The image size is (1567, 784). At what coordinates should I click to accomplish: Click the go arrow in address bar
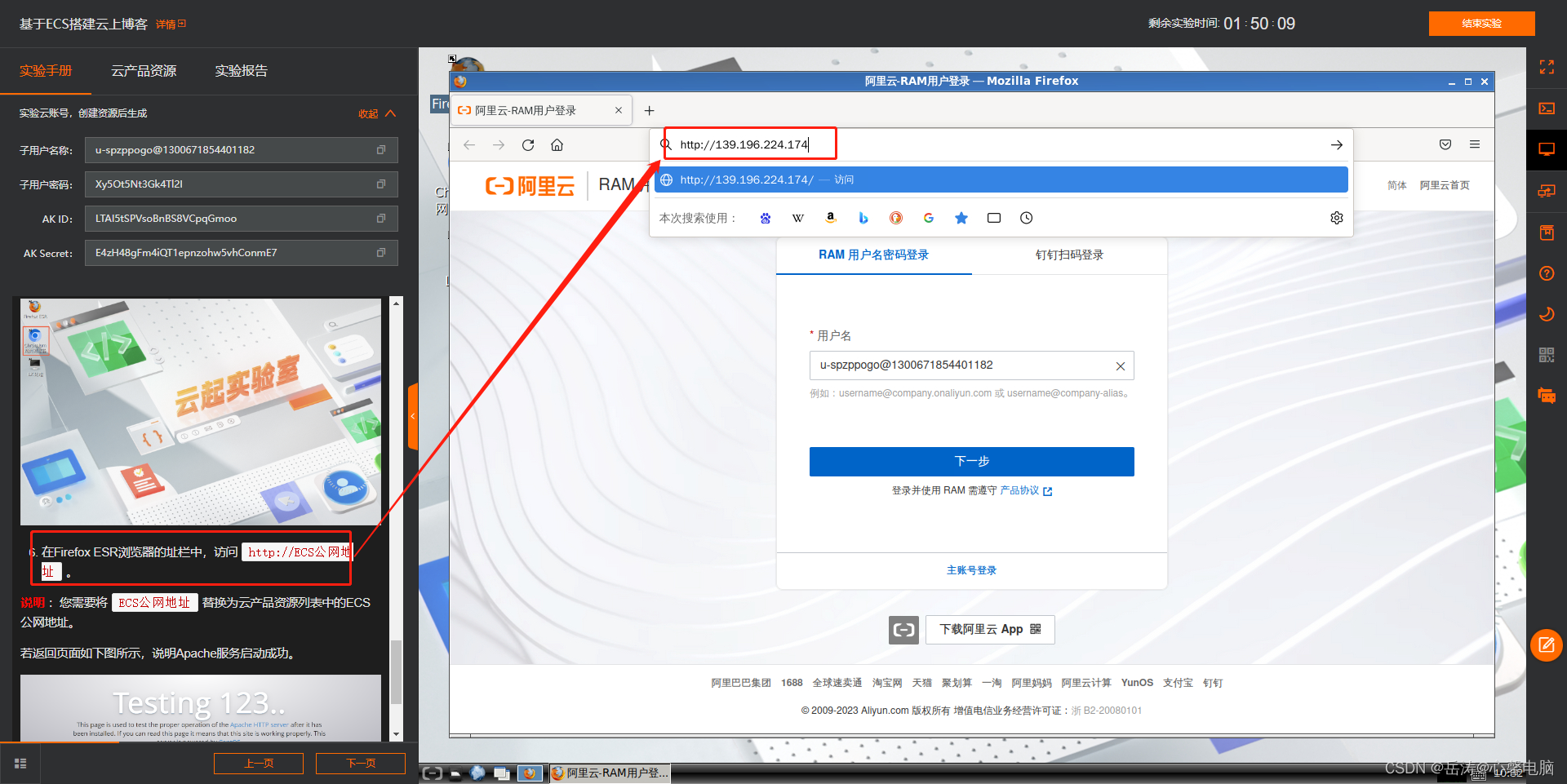tap(1336, 144)
